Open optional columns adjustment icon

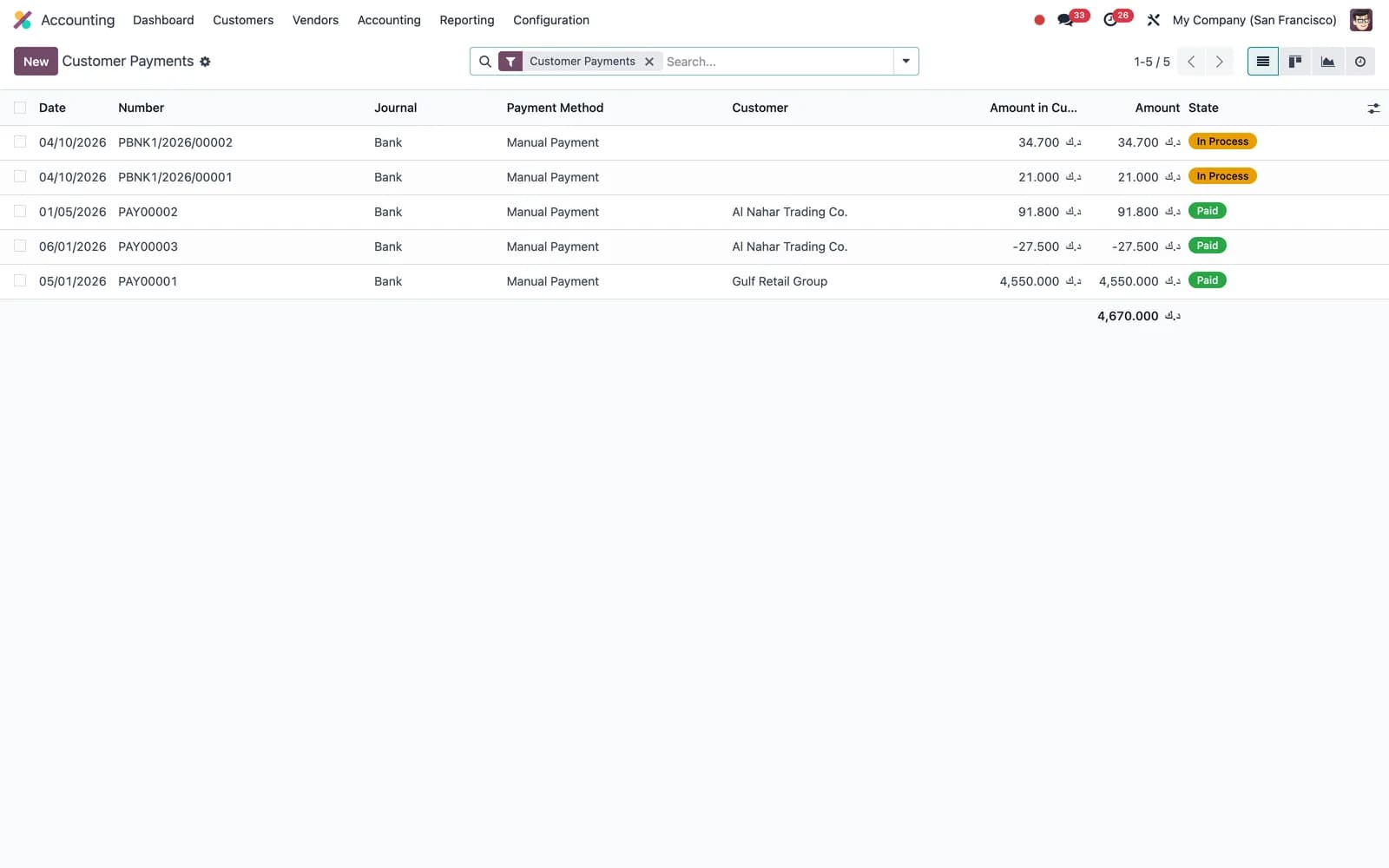1373,108
